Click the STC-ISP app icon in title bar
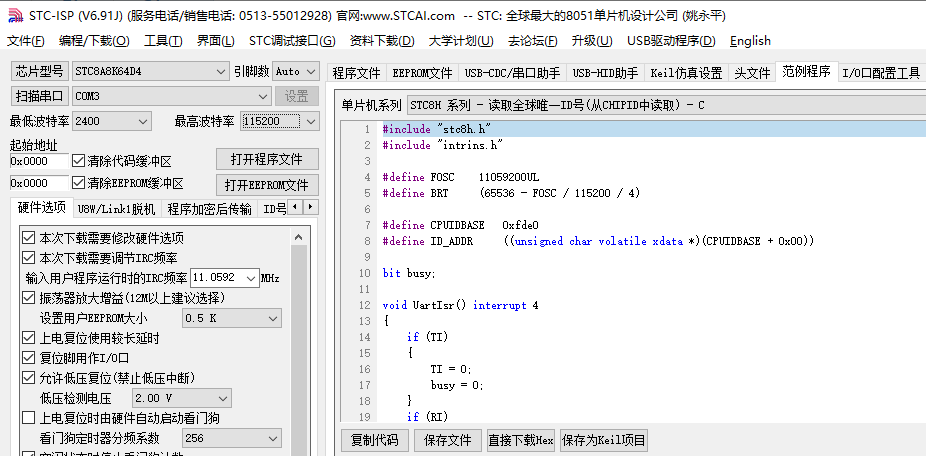Image resolution: width=926 pixels, height=456 pixels. [15, 15]
